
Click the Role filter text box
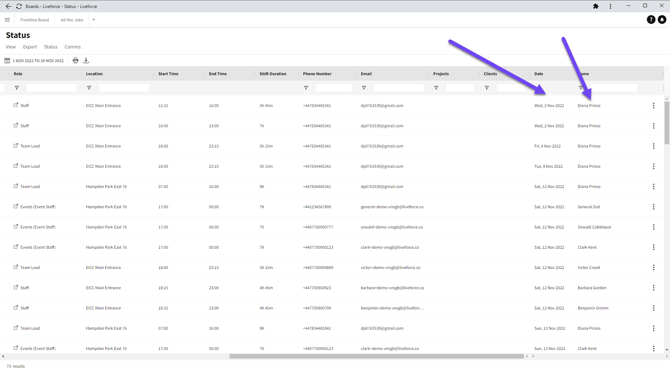tap(52, 88)
